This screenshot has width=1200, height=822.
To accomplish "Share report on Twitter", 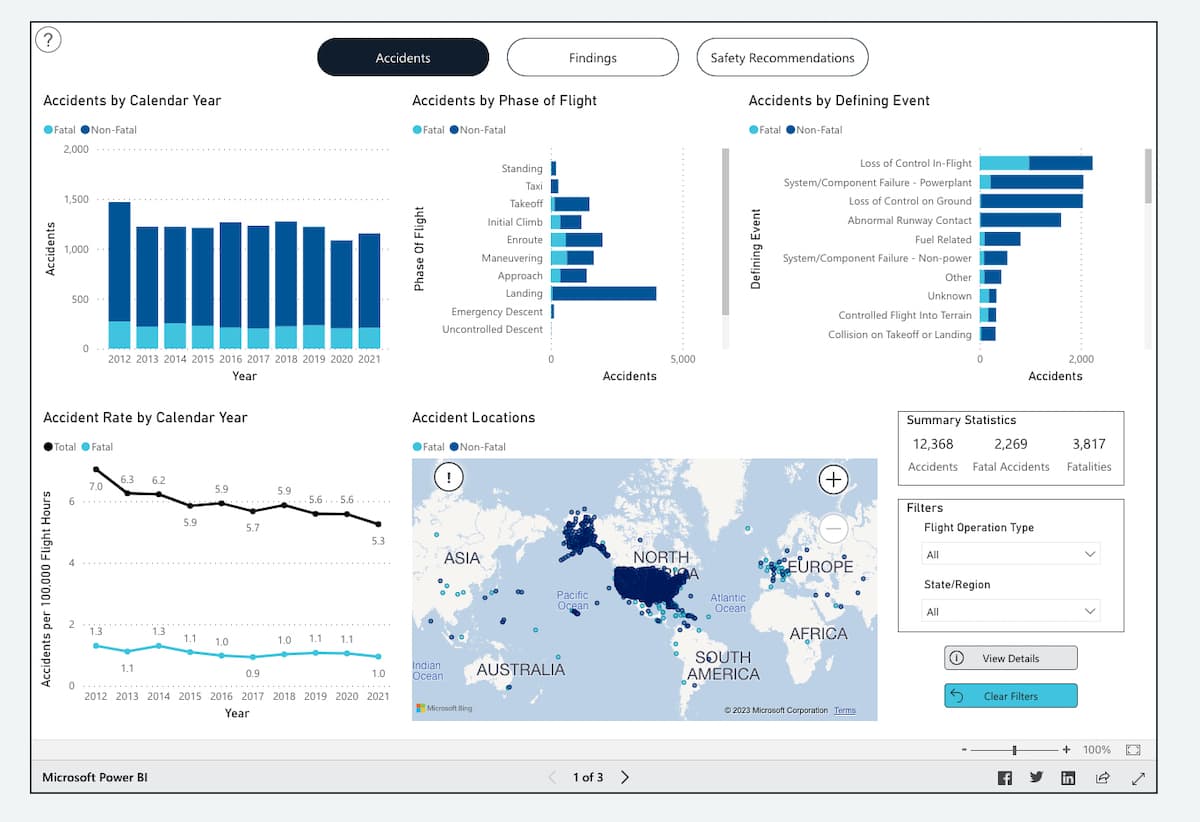I will click(1036, 778).
